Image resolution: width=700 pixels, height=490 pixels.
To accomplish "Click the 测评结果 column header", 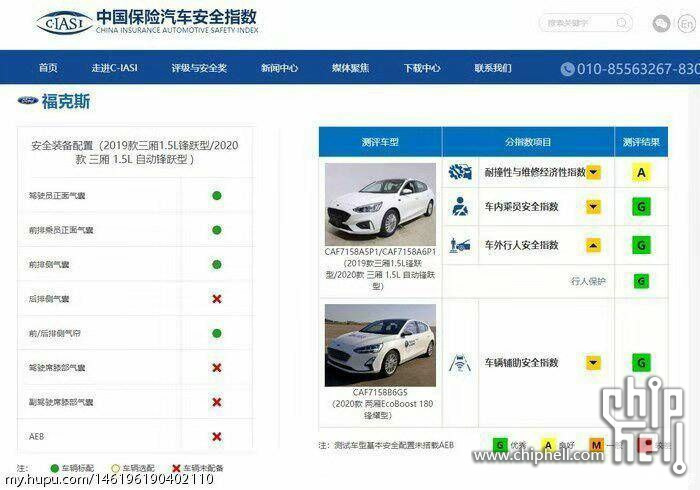I will tap(641, 142).
